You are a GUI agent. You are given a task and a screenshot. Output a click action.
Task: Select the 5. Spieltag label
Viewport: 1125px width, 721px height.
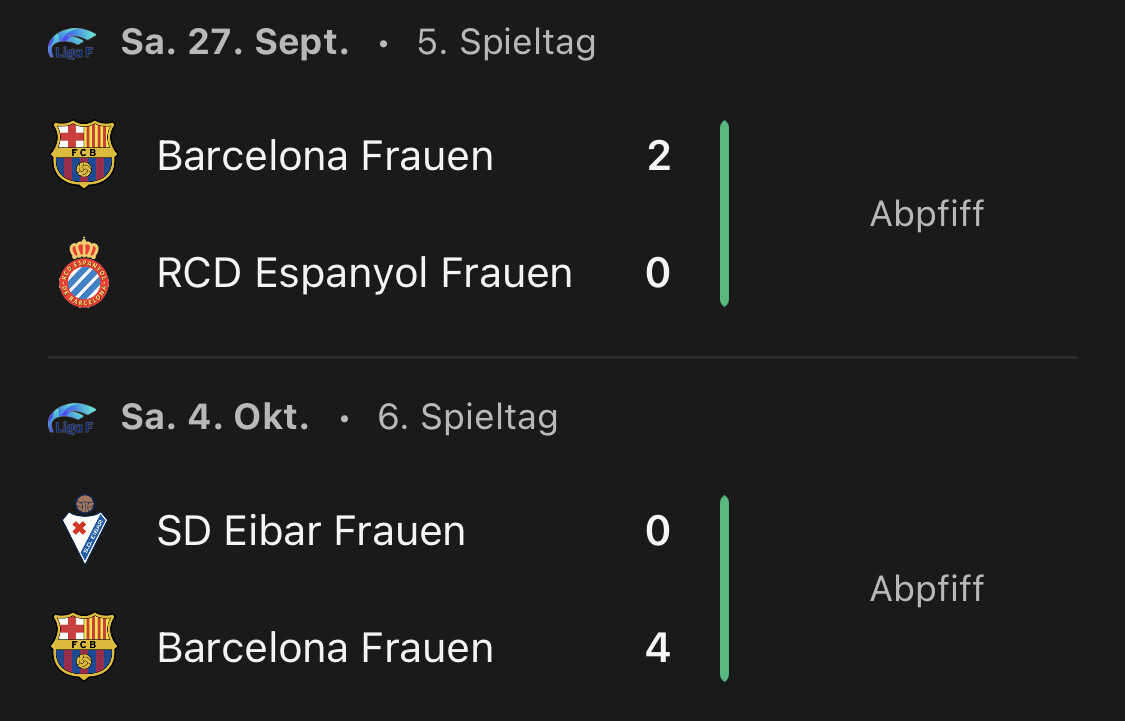506,43
